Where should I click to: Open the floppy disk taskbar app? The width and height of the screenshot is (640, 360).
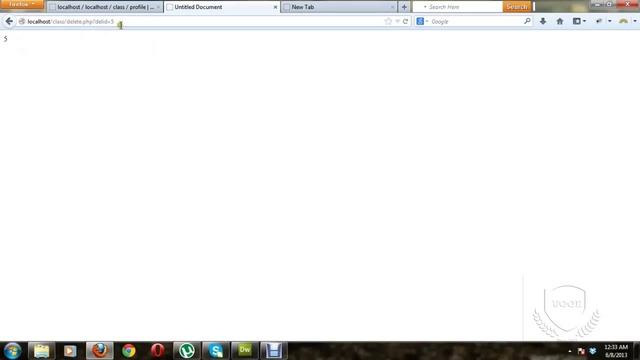[x=273, y=351]
